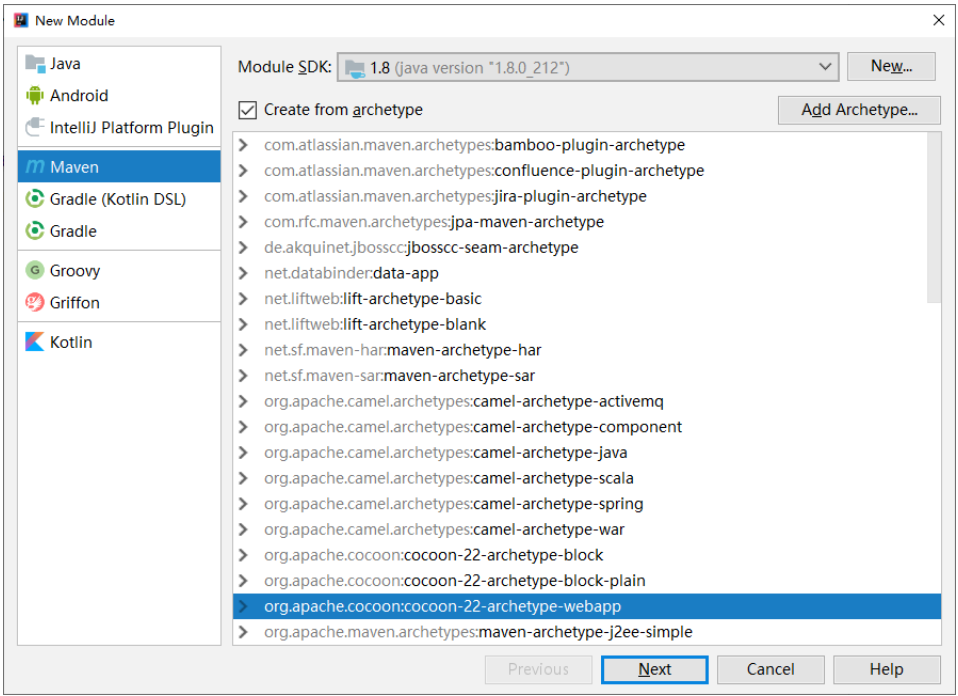Expand the maven-archetype-j2ee-simple node

(243, 632)
